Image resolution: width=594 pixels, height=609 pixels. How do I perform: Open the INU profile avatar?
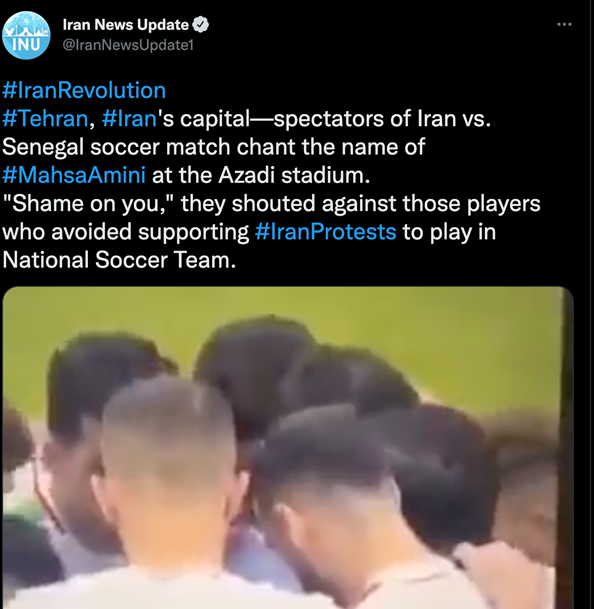tap(26, 35)
